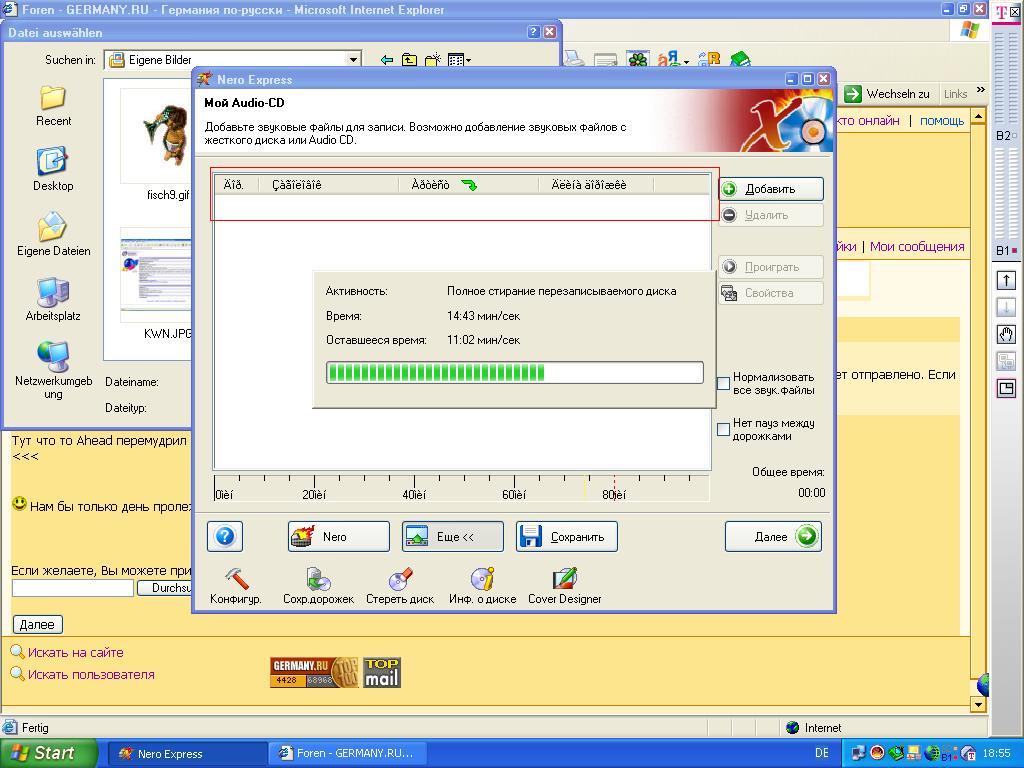Launch Cover Designer tool
This screenshot has height=768, width=1024.
pos(564,585)
